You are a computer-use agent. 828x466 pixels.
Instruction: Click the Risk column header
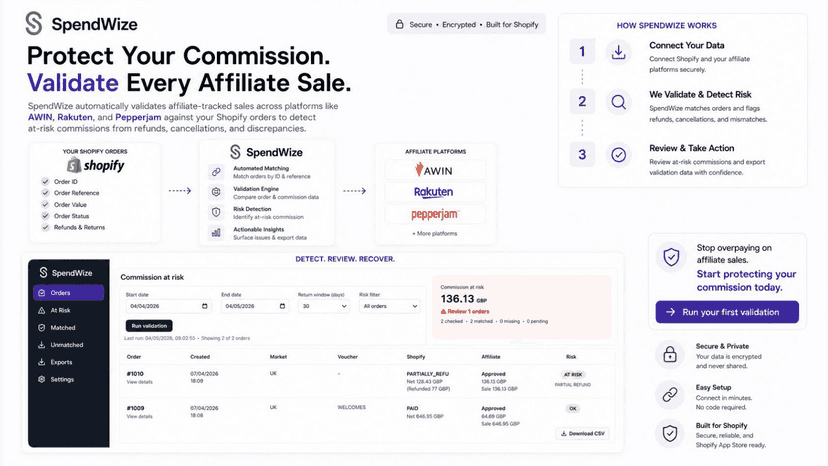(571, 357)
